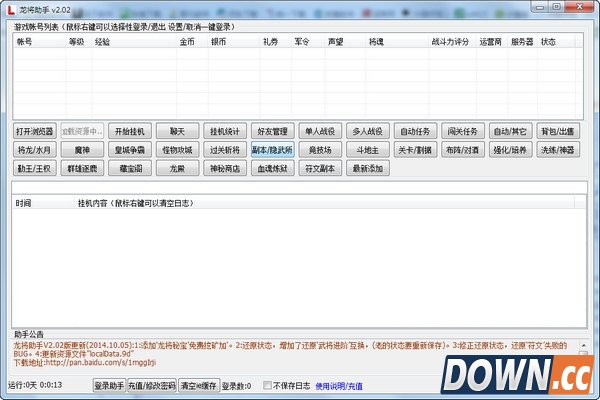Click the 战斗力评分 column header
Screen dimensions: 600x400
[x=452, y=42]
